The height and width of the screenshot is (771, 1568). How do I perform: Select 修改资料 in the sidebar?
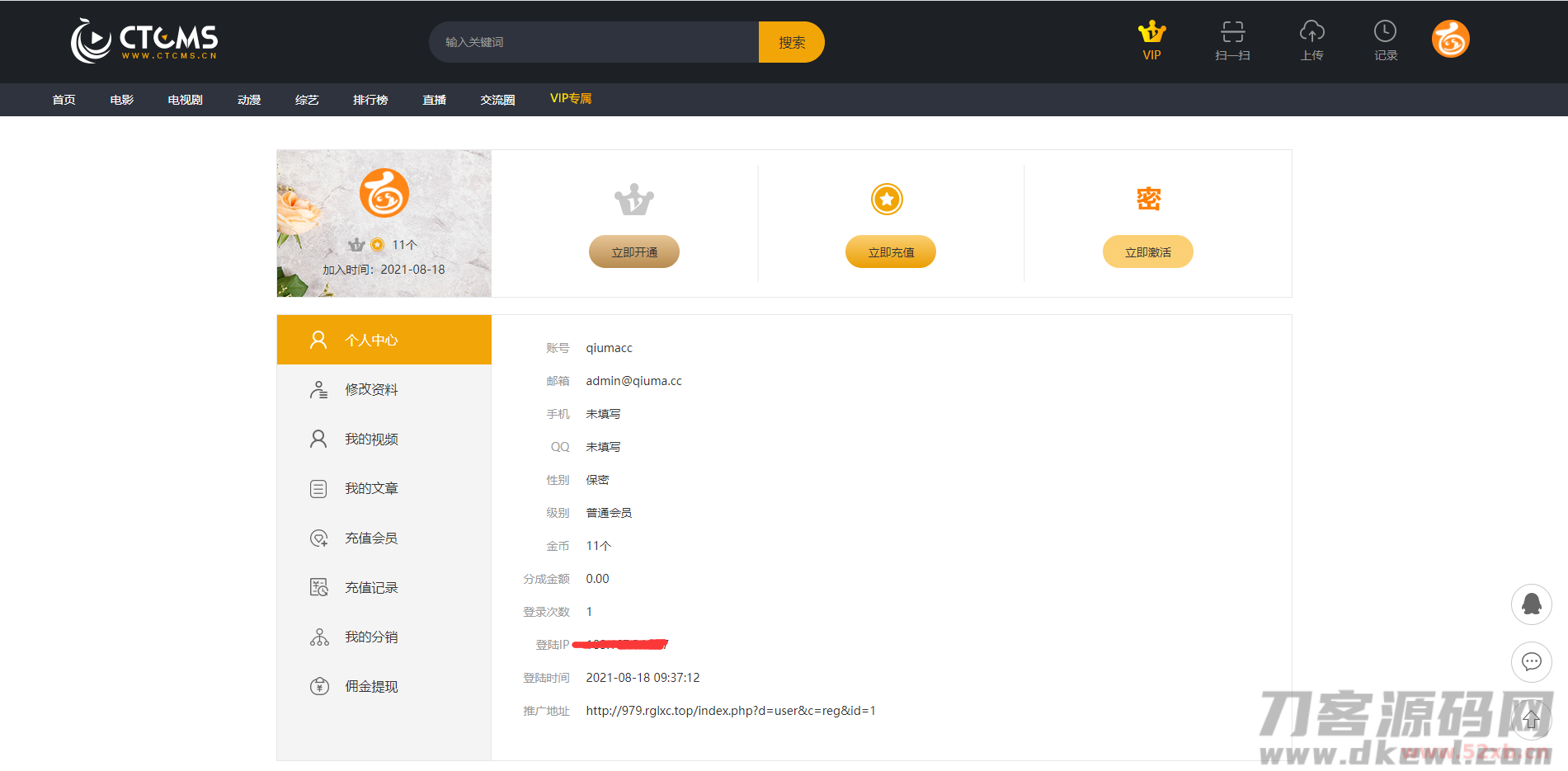click(371, 390)
